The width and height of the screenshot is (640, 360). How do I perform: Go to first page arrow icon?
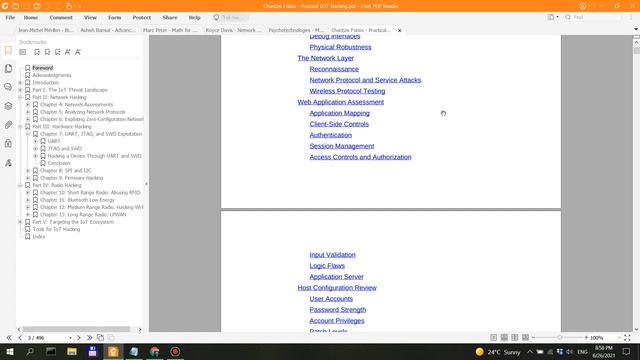coord(9,338)
